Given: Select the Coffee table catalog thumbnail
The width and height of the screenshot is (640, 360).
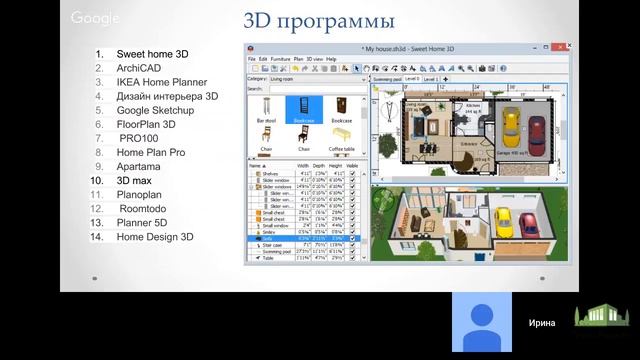Looking at the screenshot, I should point(342,139).
